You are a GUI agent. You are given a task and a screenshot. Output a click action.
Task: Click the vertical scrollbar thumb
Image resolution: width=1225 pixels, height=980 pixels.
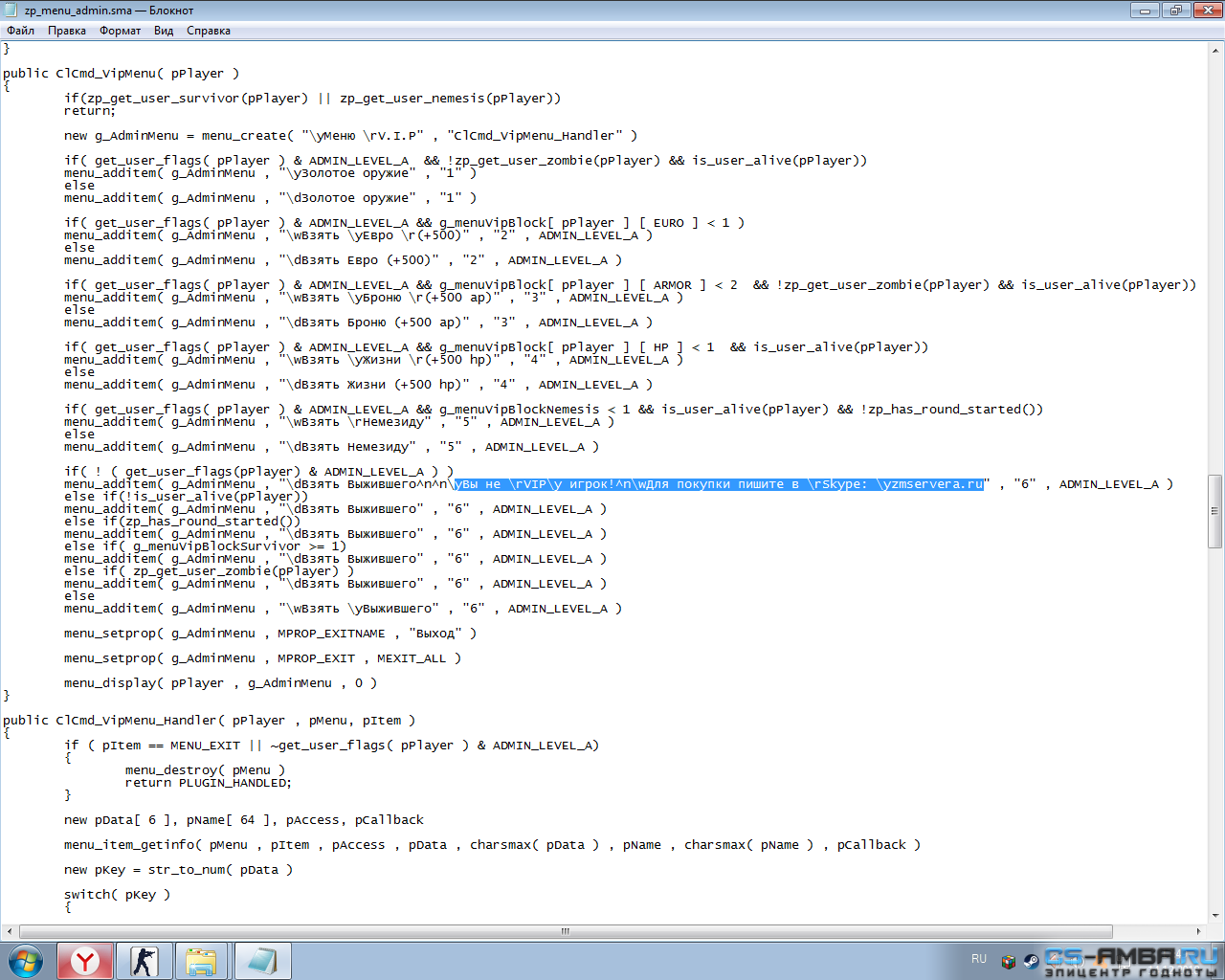pos(1216,510)
